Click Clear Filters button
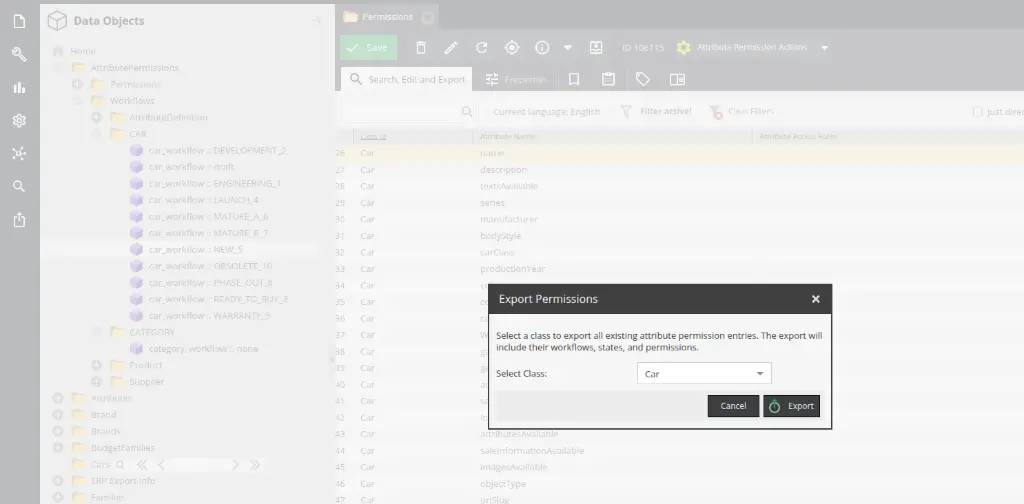 coord(742,112)
